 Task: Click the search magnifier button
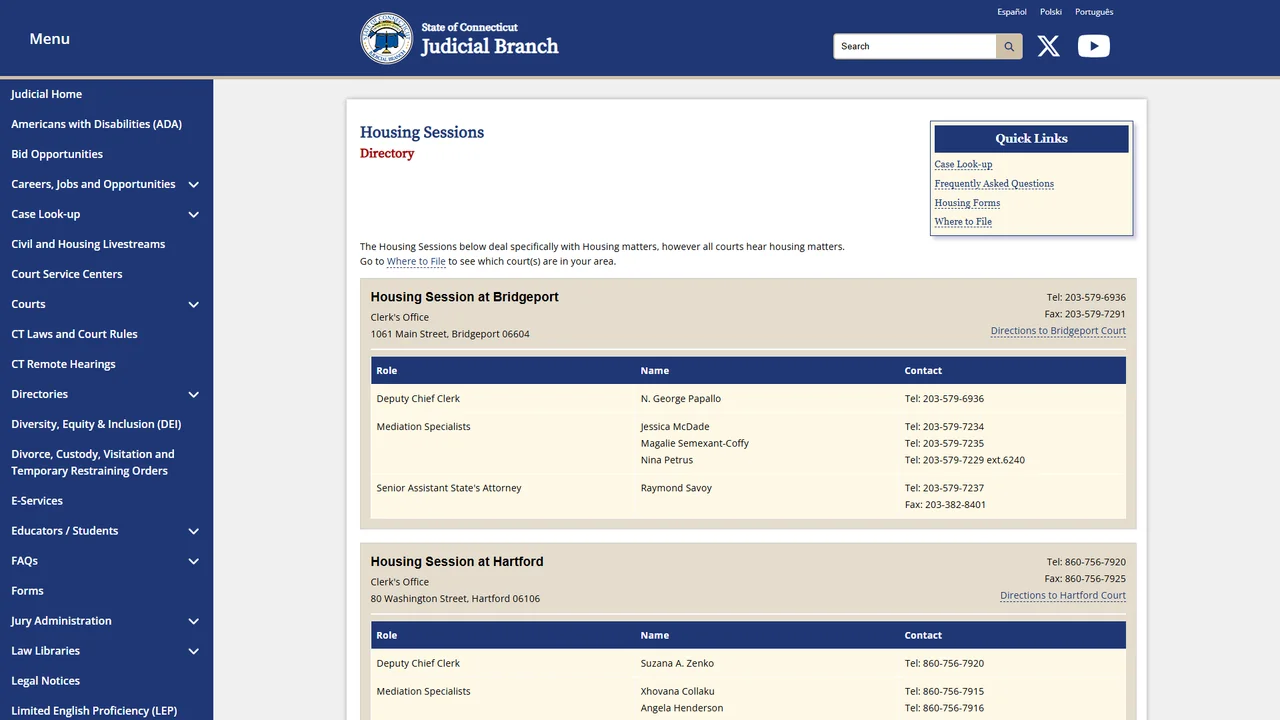(1009, 46)
